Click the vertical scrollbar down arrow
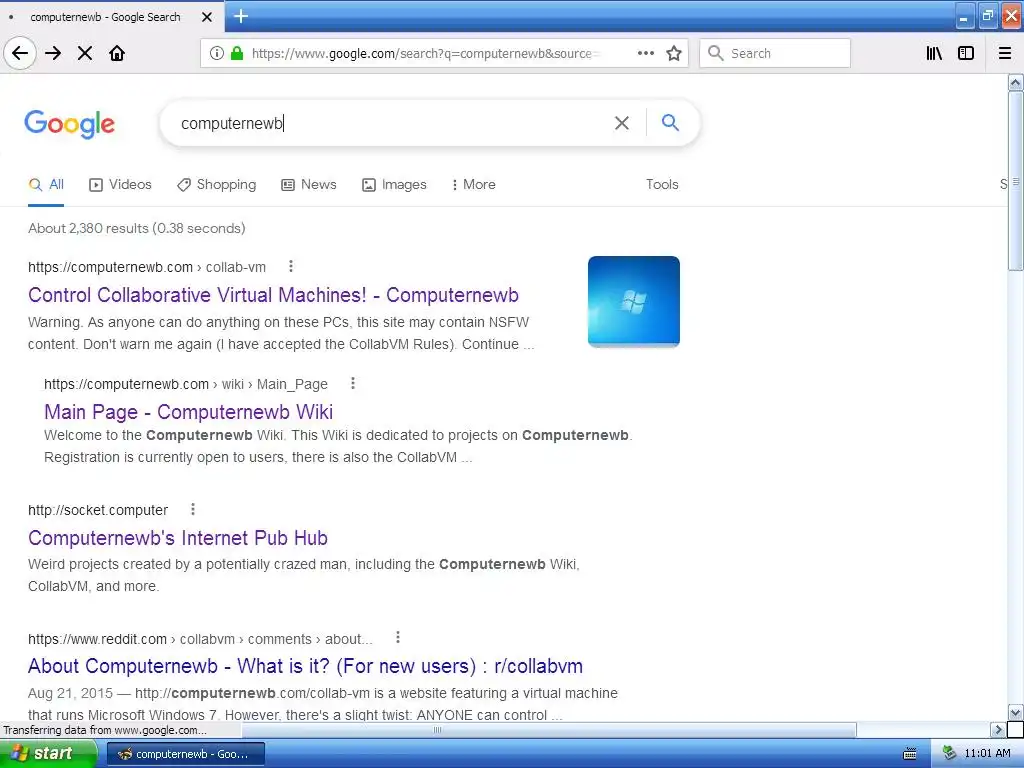Image resolution: width=1024 pixels, height=768 pixels. (1016, 713)
